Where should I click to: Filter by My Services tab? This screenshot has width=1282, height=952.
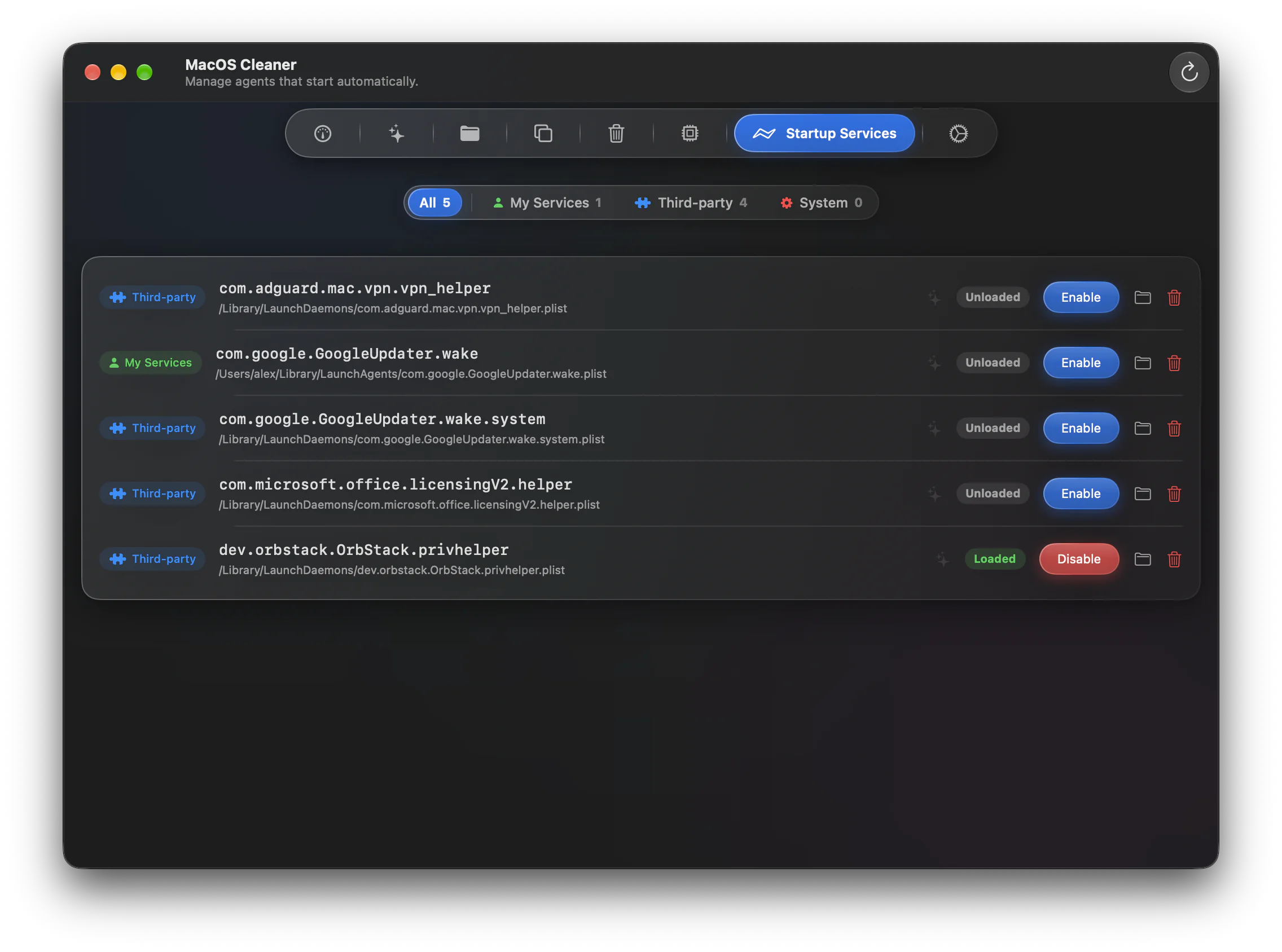click(x=546, y=202)
